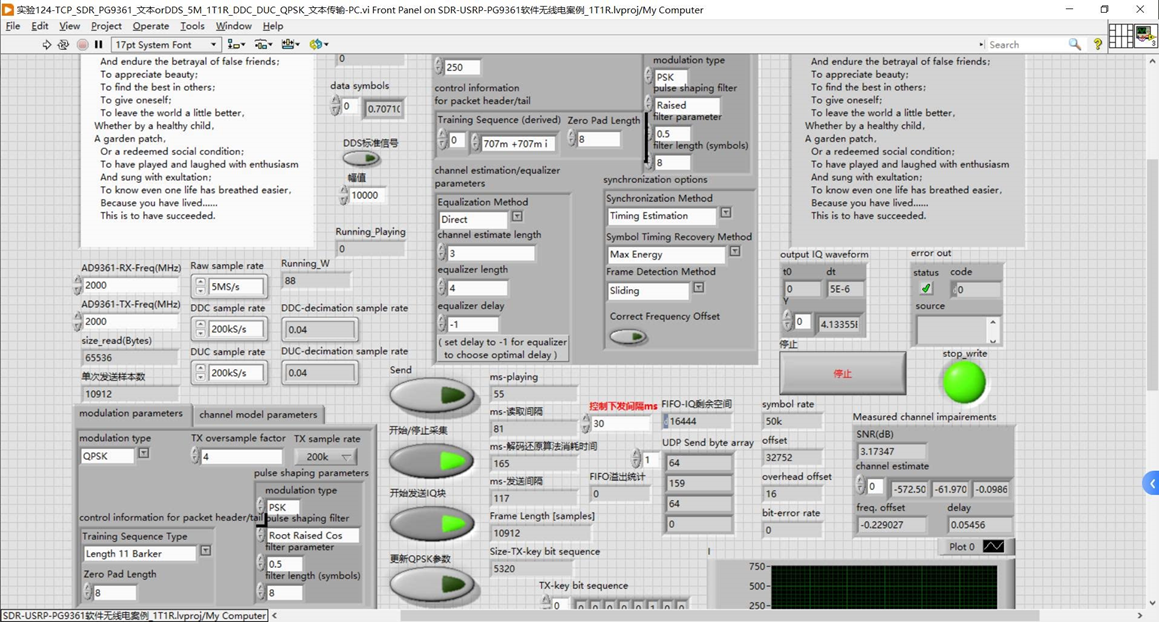Toggle the 开始/停止采集 button
Viewport: 1159px width, 622px height.
432,461
